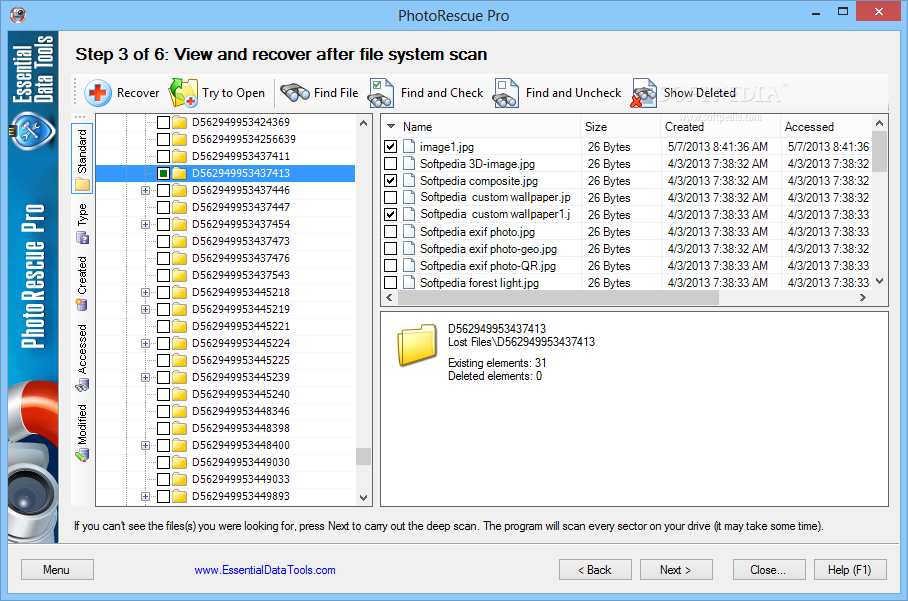This screenshot has width=908, height=601.
Task: Switch to the Type view tab
Action: coord(82,223)
